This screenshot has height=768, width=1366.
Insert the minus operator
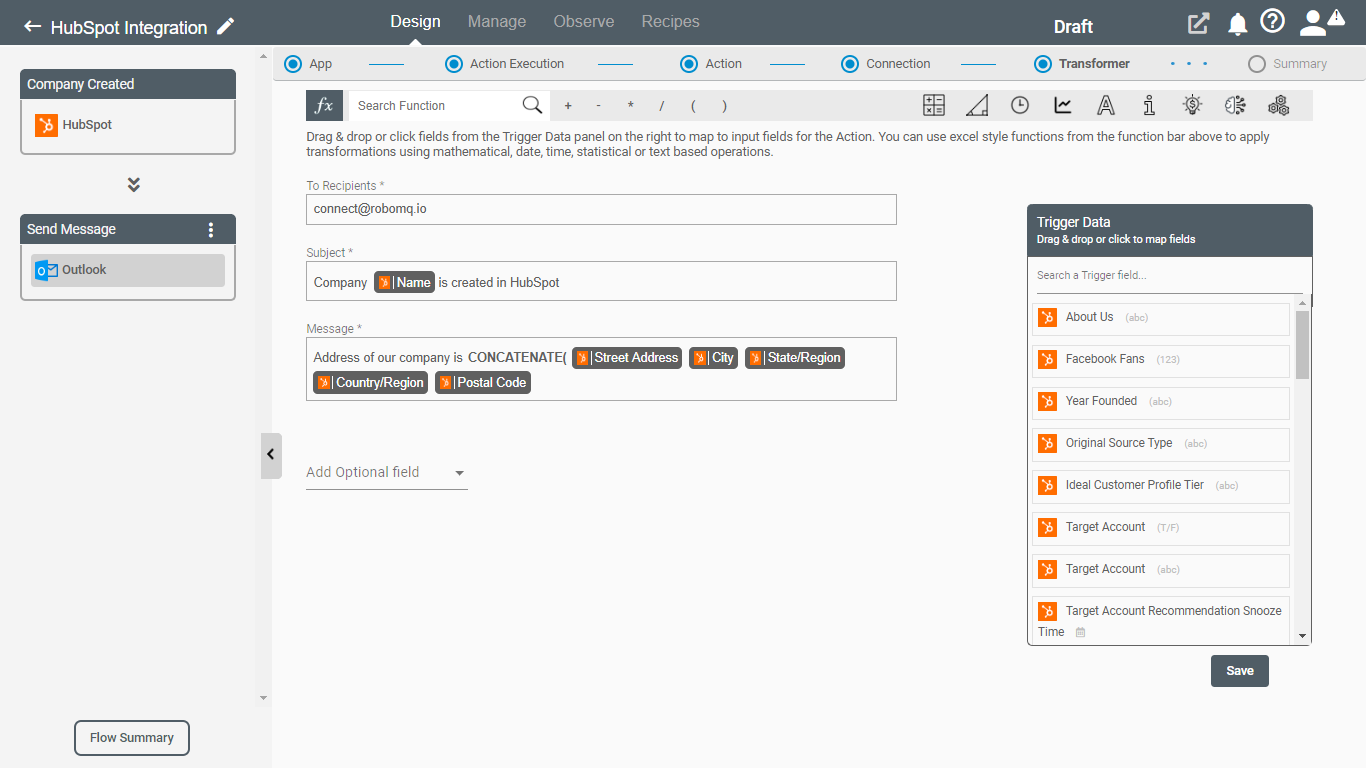click(x=598, y=105)
